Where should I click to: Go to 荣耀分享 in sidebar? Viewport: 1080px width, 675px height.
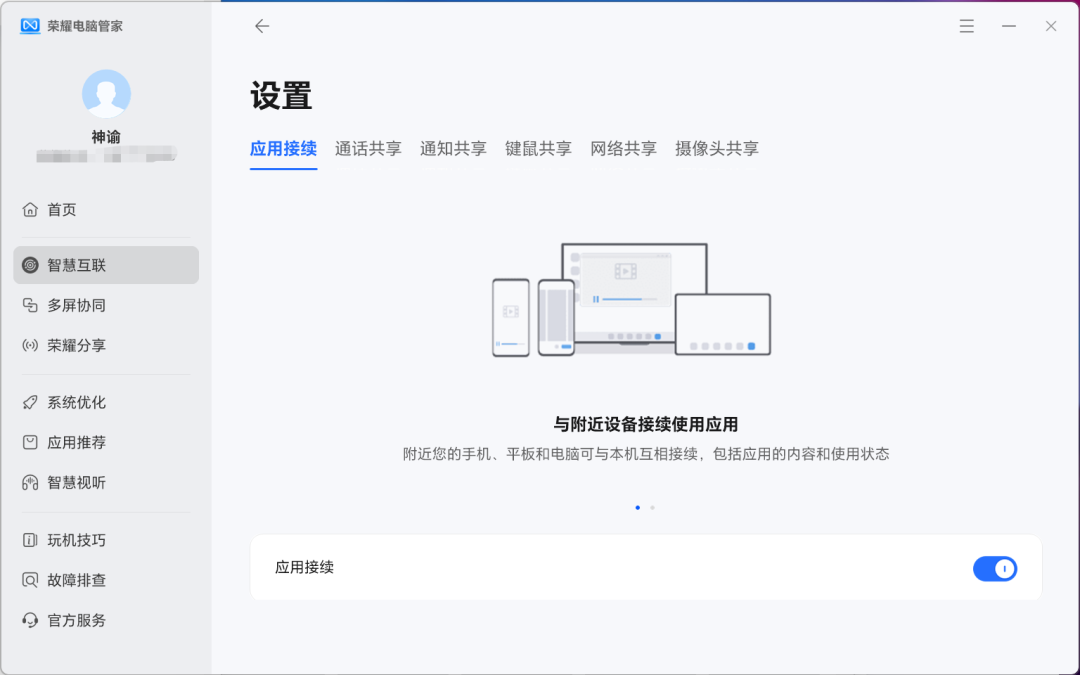pyautogui.click(x=106, y=345)
